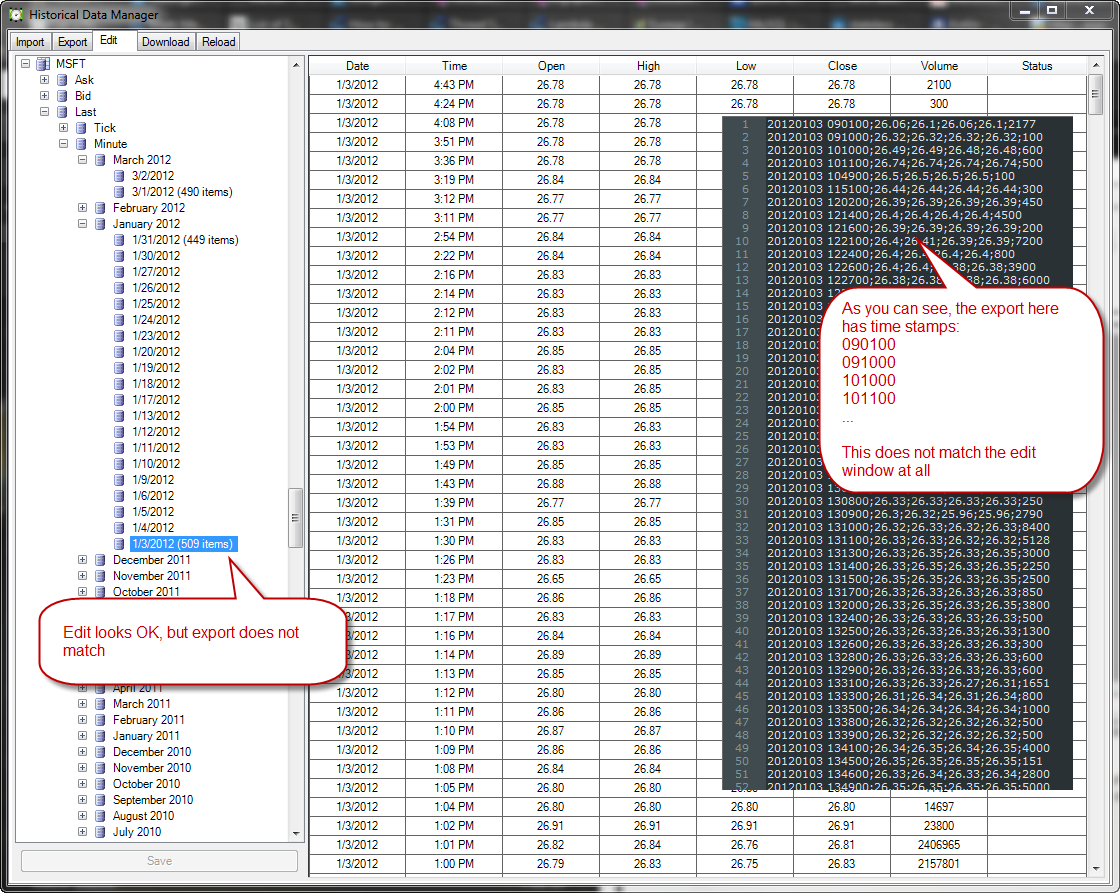This screenshot has height=893, width=1120.
Task: Click the 1/4/2012 item icon
Action: [x=119, y=528]
